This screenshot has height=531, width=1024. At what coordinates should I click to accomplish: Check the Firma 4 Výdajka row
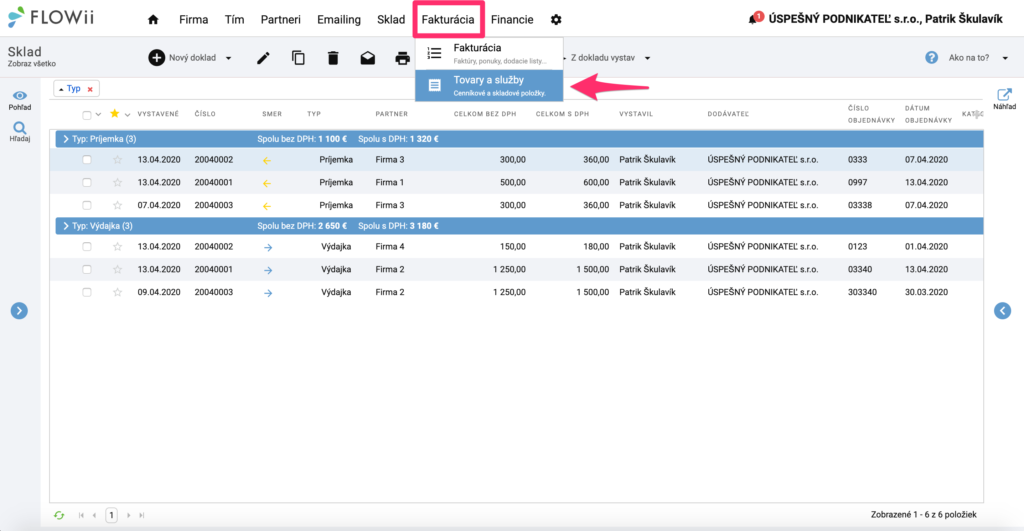(87, 247)
